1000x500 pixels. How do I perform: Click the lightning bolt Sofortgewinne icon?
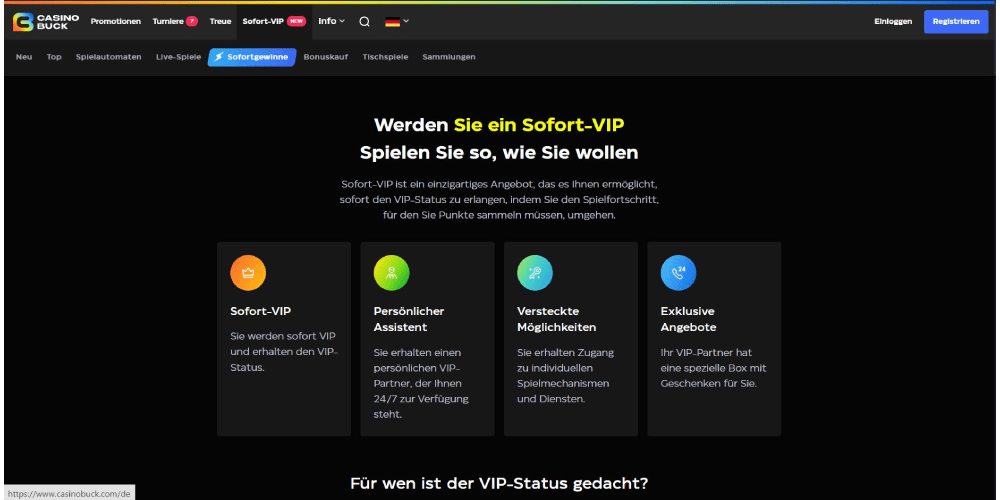[217, 57]
